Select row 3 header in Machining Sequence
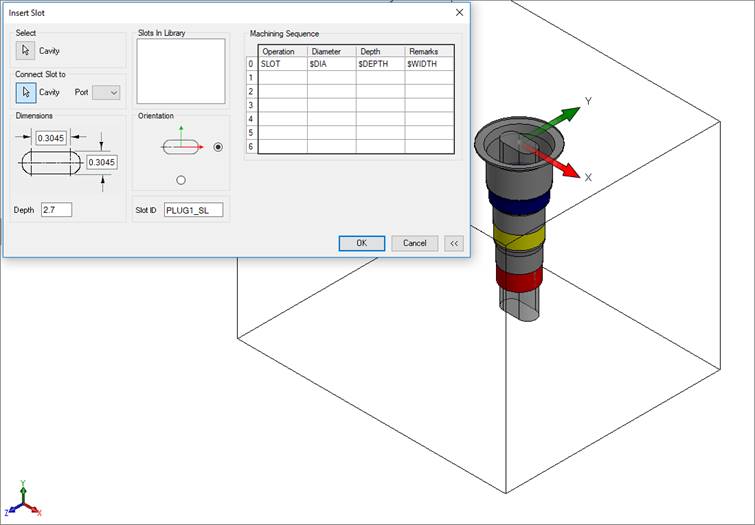 [251, 105]
